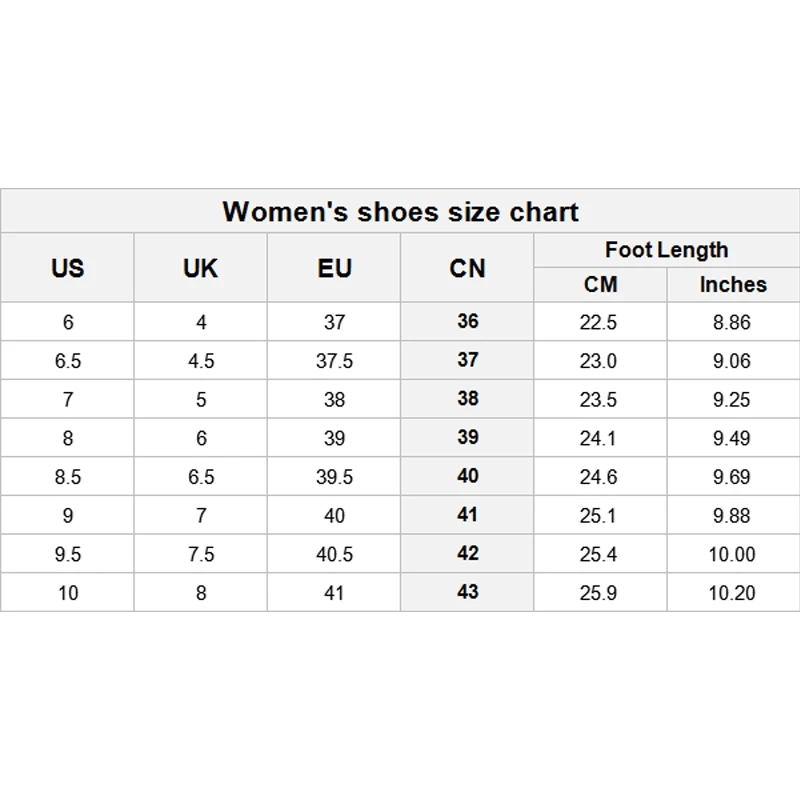Image resolution: width=800 pixels, height=800 pixels.
Task: Select the UK column header
Action: pyautogui.click(x=201, y=268)
